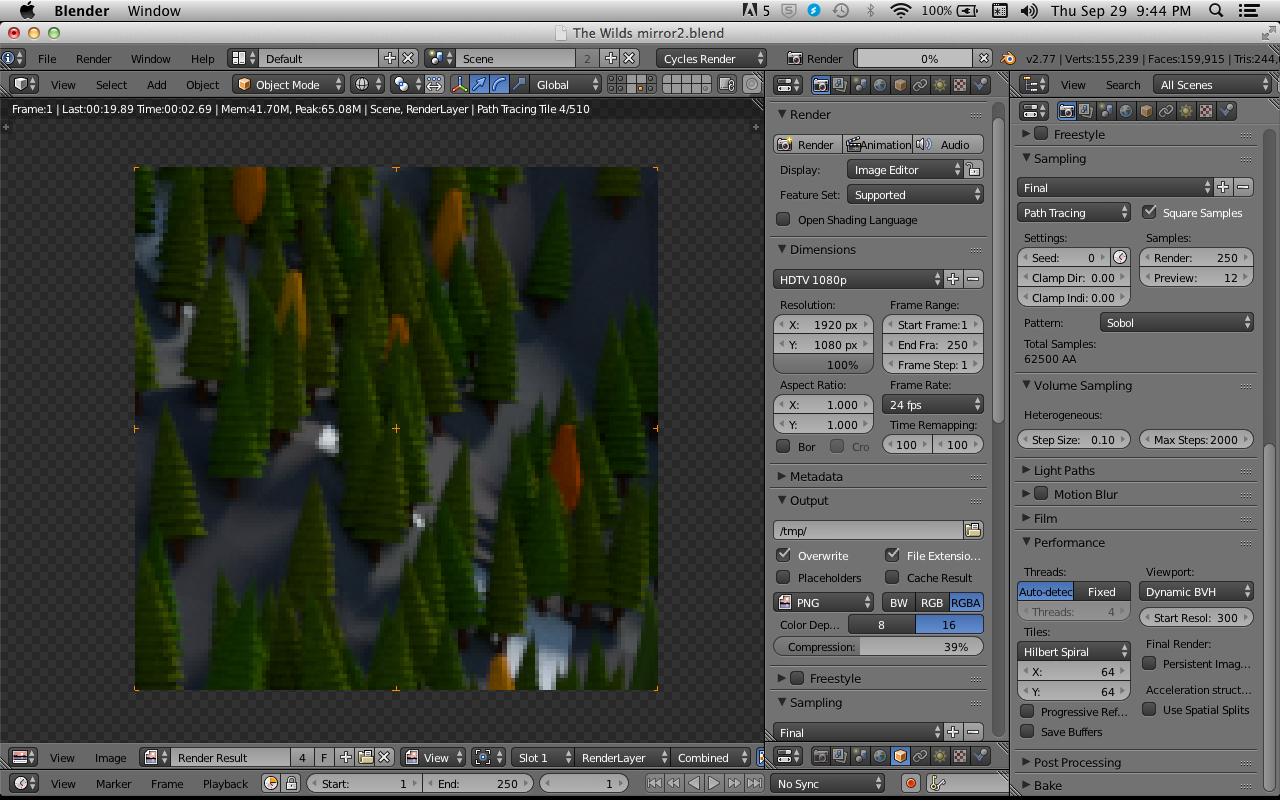Click the Audio render button
Viewport: 1280px width, 800px height.
coord(948,144)
